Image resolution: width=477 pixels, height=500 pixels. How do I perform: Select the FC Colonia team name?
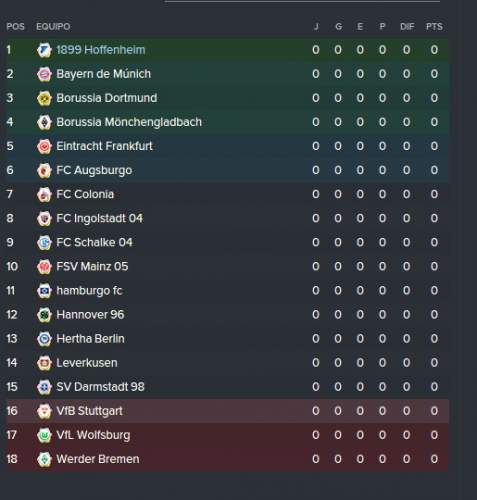coord(85,194)
